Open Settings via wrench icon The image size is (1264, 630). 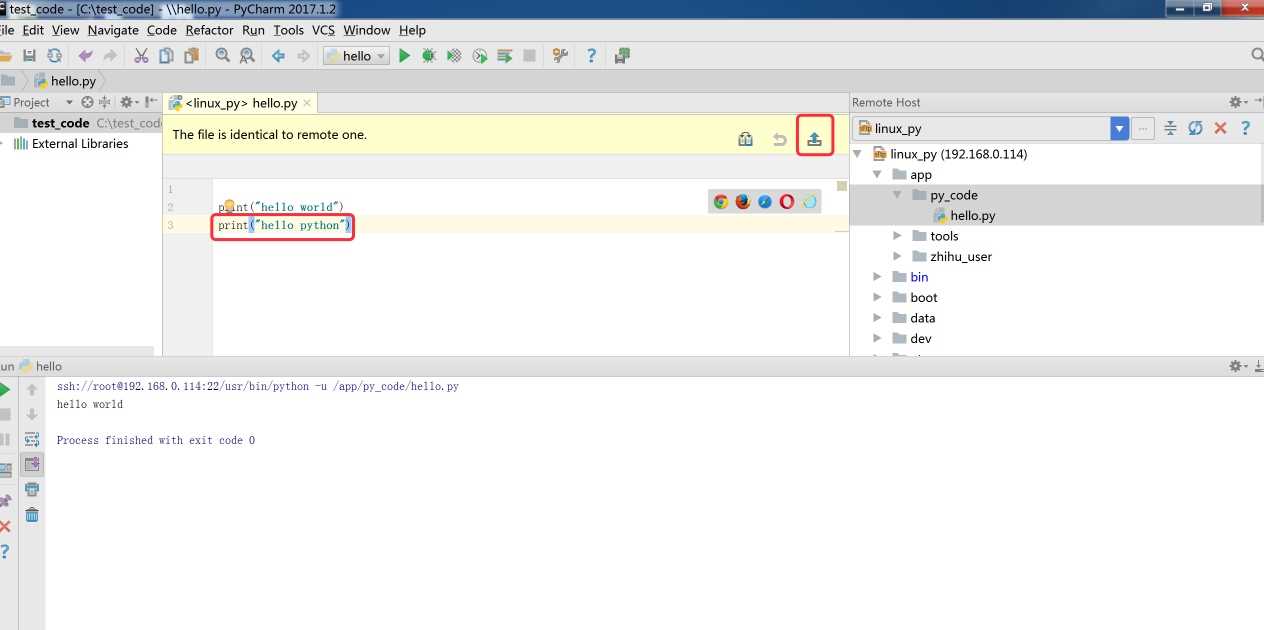(x=560, y=56)
